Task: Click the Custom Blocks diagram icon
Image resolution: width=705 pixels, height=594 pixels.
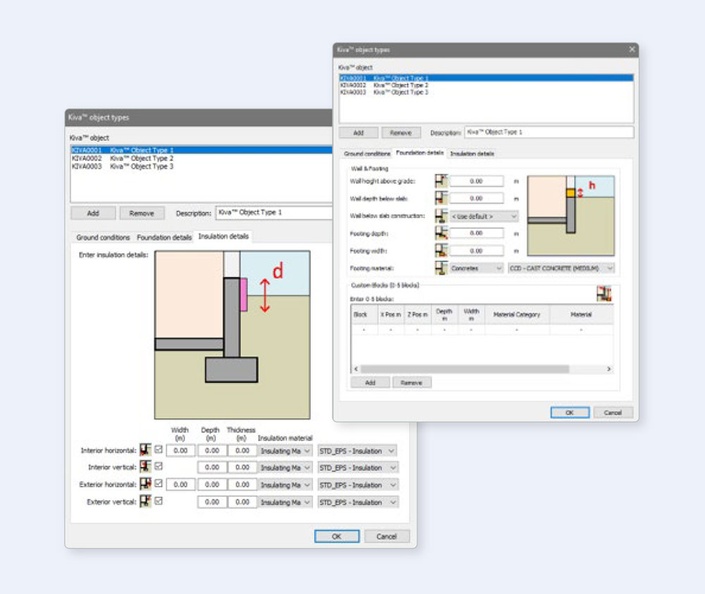Action: pyautogui.click(x=604, y=294)
